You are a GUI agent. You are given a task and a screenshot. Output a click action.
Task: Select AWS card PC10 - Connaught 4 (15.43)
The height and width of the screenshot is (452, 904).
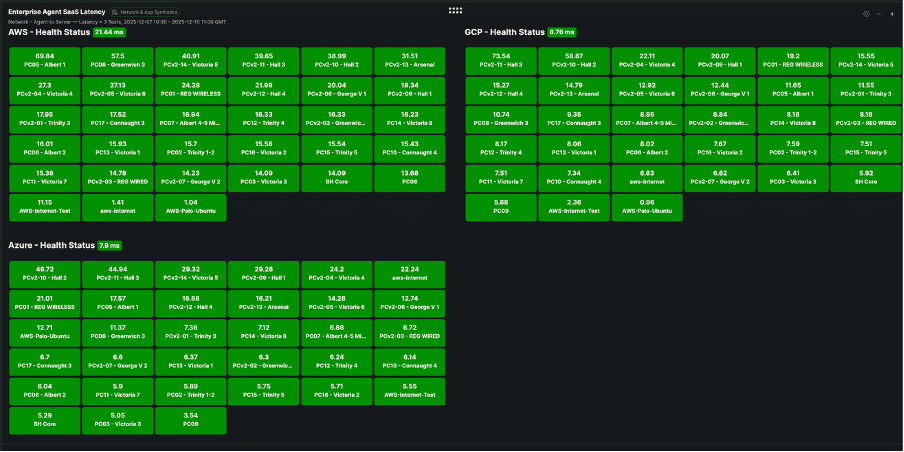tap(410, 149)
